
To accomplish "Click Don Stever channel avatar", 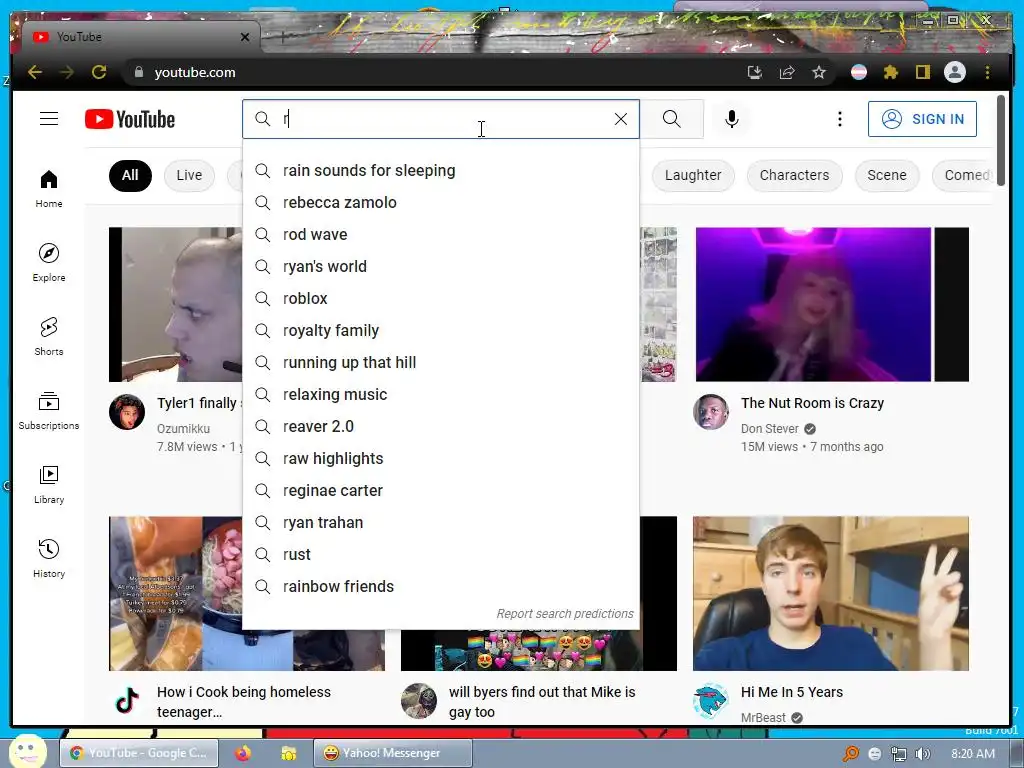I will click(x=711, y=412).
